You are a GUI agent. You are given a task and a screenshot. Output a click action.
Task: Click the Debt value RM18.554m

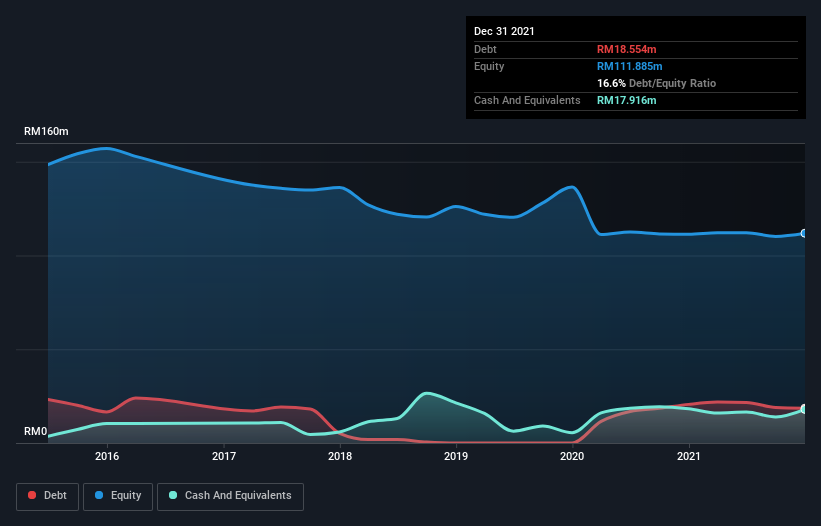[627, 49]
